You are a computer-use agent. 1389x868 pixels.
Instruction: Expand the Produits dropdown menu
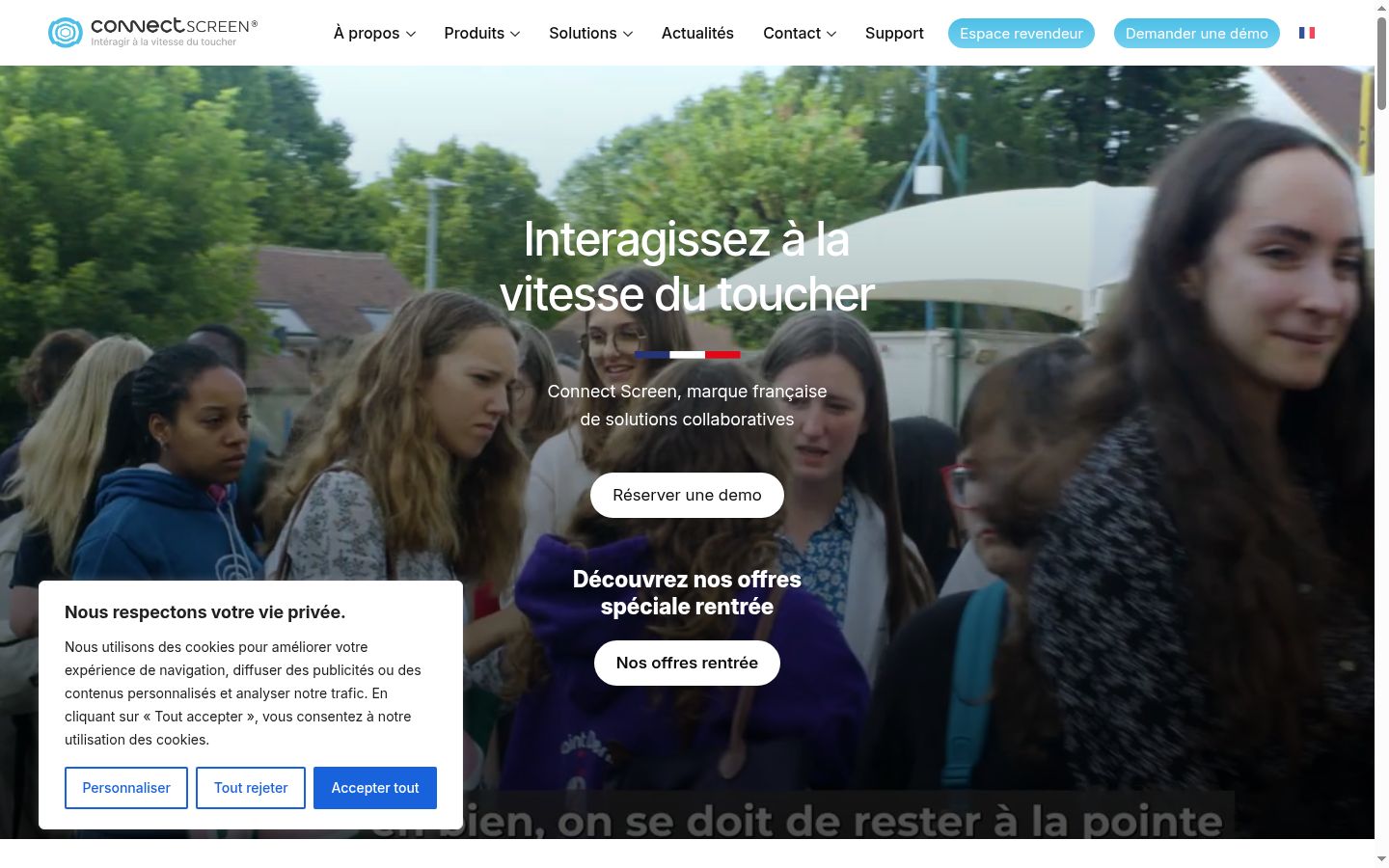482,33
